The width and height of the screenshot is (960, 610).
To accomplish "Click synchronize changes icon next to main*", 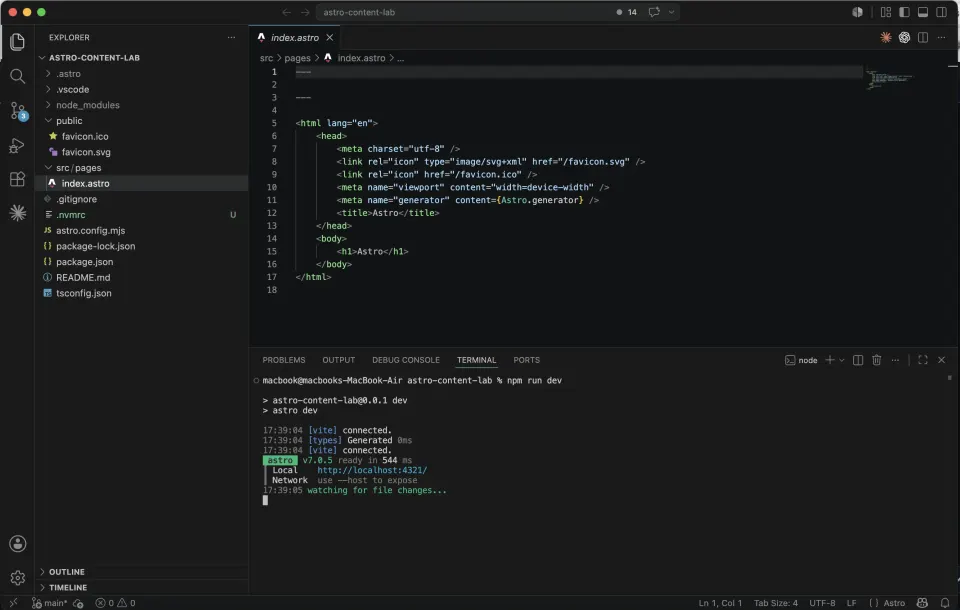I will [78, 603].
